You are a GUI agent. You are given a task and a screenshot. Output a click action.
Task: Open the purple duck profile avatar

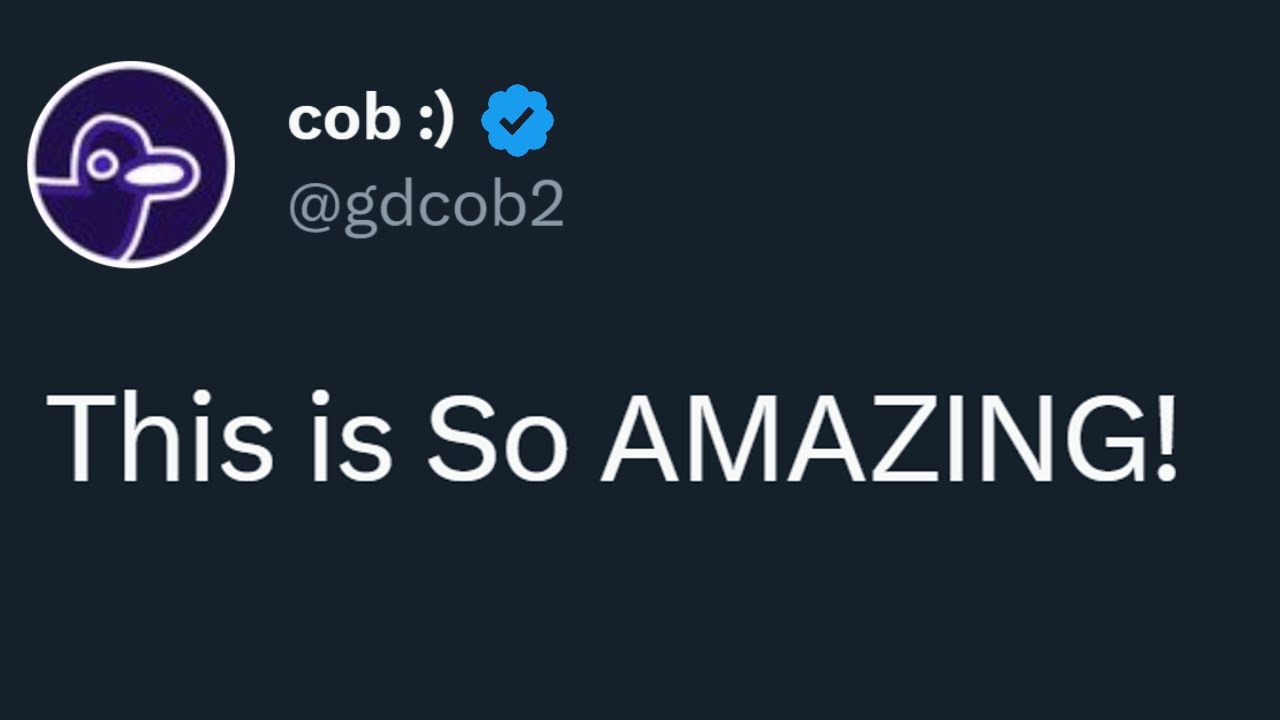131,164
